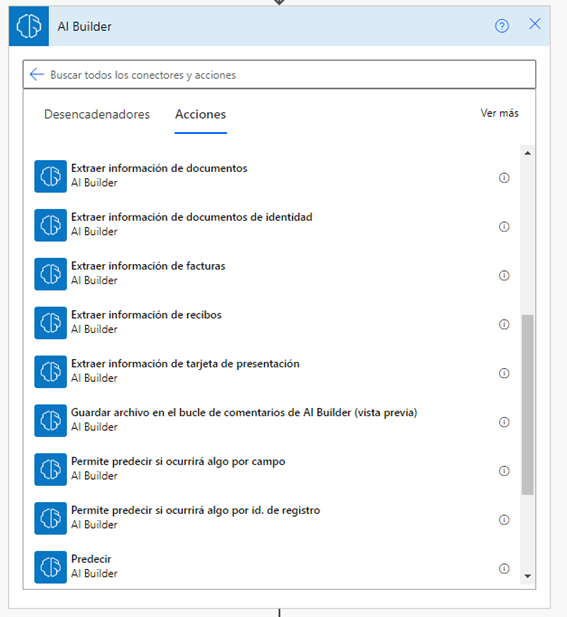Screen dimensions: 567x617
Task: Open info for Guardar archivo action
Action: coord(504,422)
